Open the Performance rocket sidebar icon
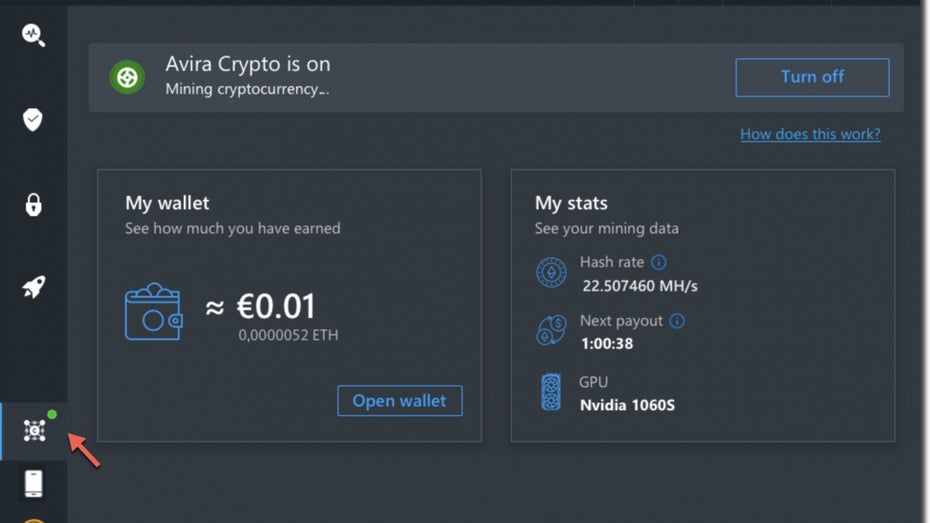 34,287
